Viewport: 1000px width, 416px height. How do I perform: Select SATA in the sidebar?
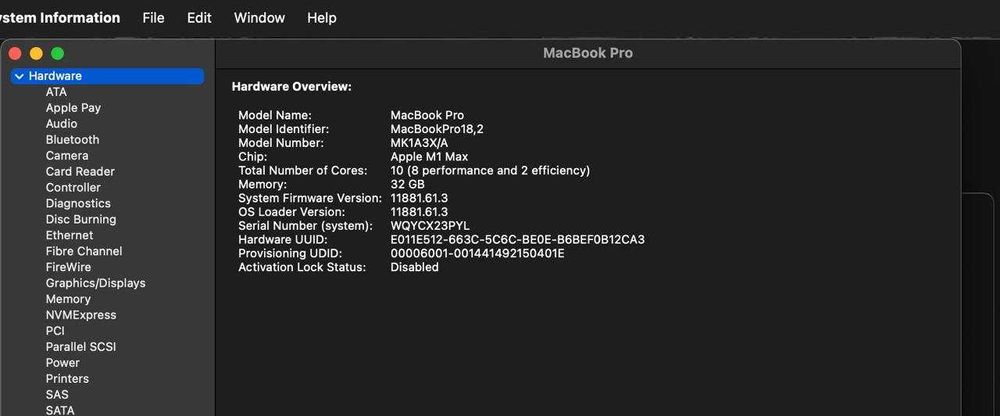[x=60, y=410]
